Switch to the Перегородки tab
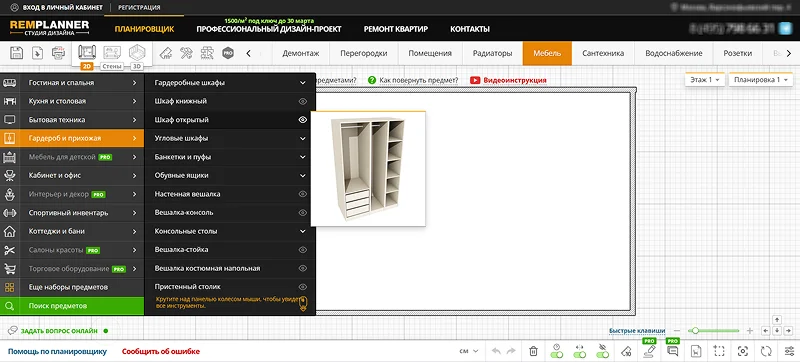 (x=364, y=53)
